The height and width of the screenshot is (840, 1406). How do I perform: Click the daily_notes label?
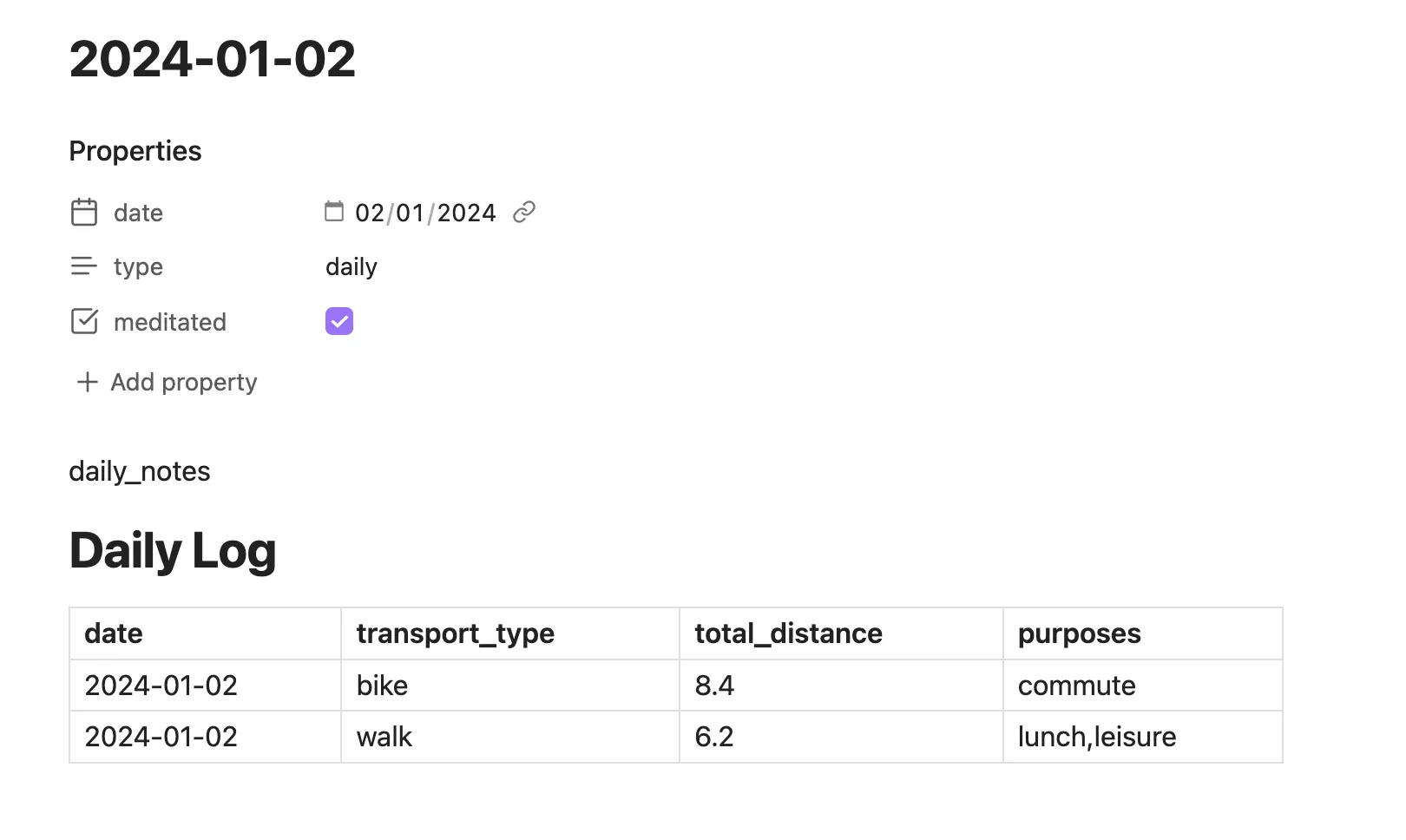click(x=140, y=471)
